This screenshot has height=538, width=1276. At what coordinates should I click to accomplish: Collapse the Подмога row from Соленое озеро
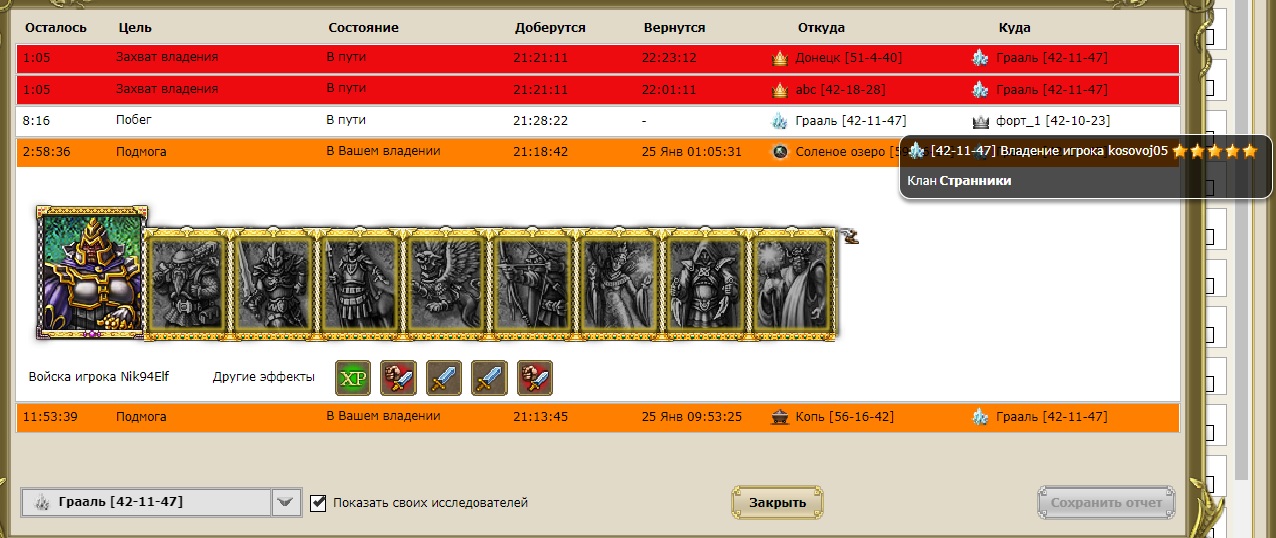pyautogui.click(x=598, y=152)
